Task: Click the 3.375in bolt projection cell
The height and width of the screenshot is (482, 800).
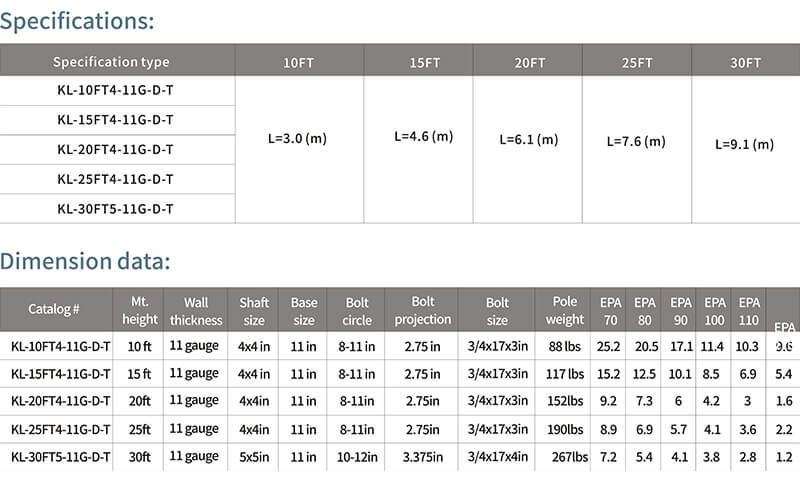Action: pos(422,456)
